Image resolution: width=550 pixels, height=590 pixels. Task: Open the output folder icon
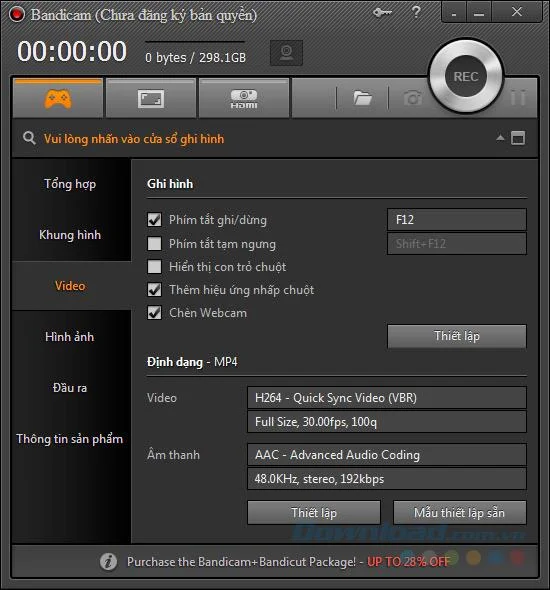362,99
